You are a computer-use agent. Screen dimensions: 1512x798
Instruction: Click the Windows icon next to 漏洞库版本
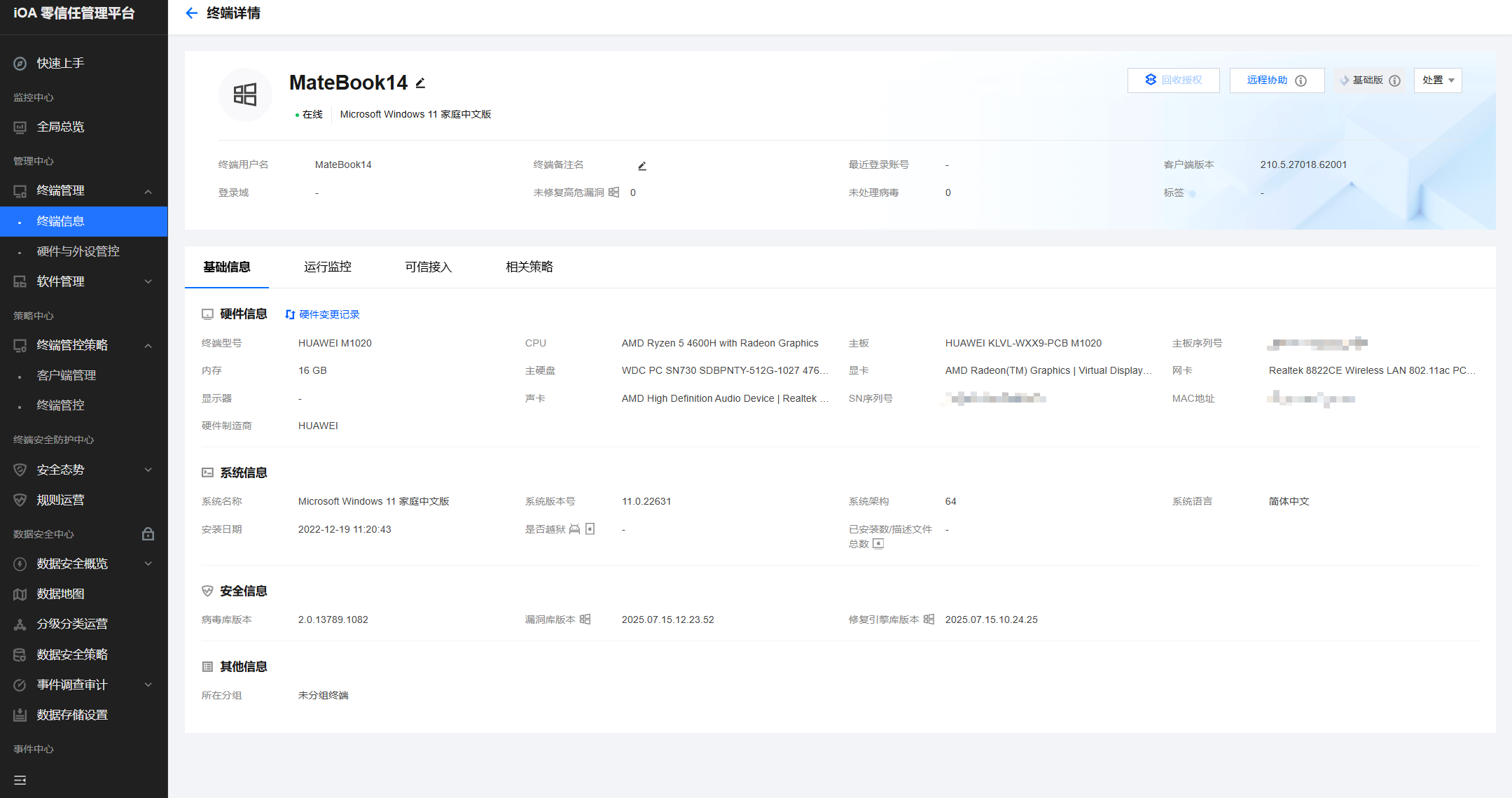coord(585,619)
